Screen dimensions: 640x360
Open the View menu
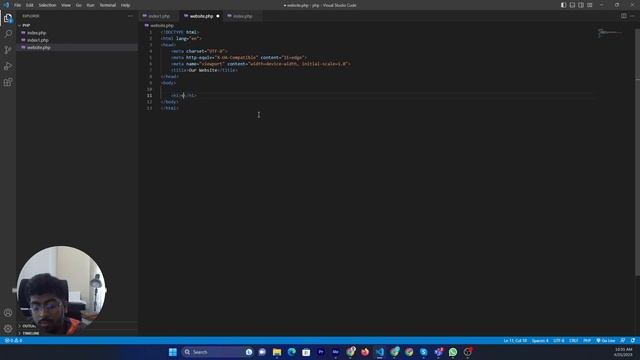point(66,5)
